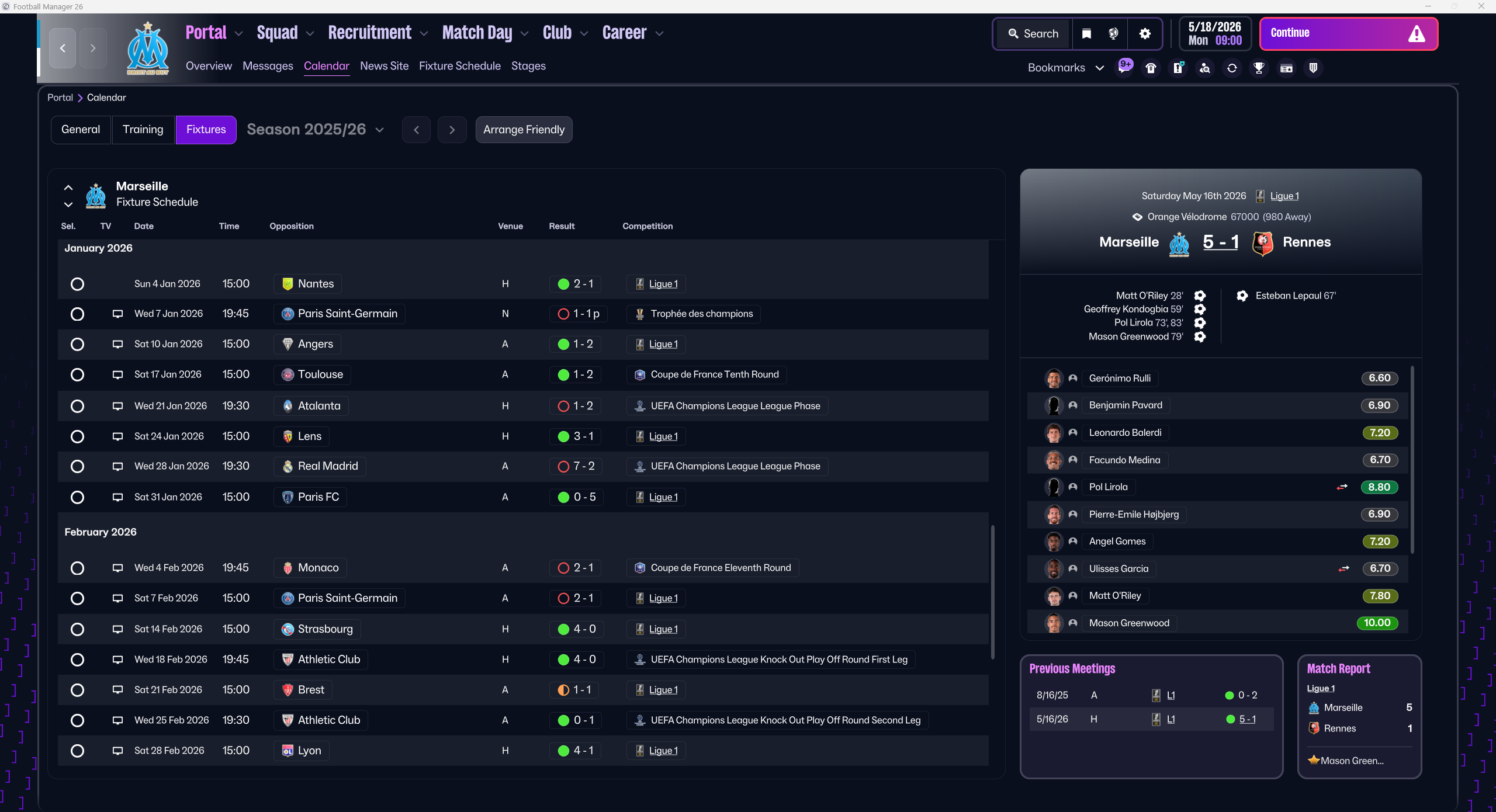Open the 5 - 1 match score link
Screen dimensions: 1496x812
[1220, 242]
